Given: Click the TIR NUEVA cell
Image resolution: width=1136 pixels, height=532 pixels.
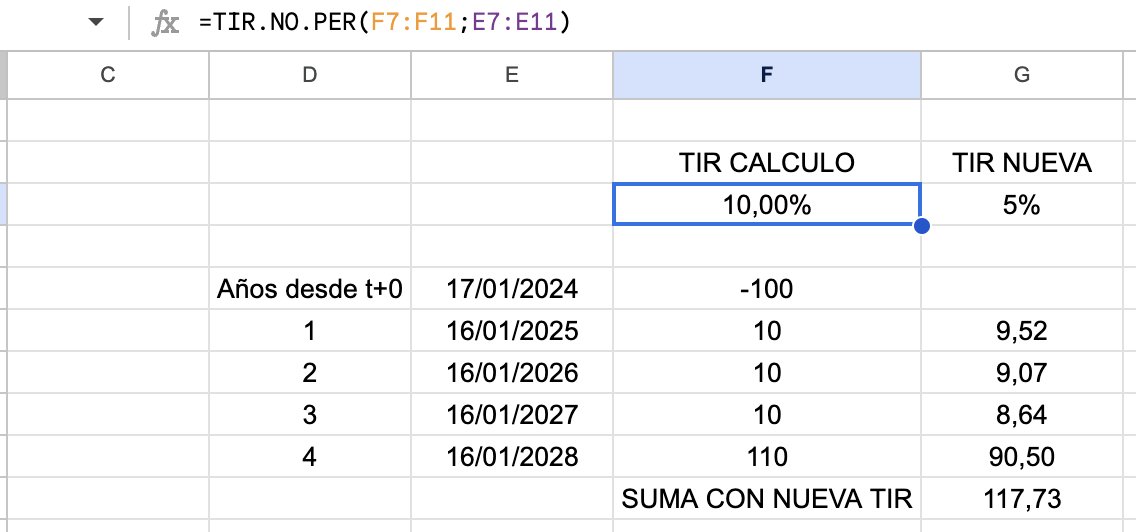Looking at the screenshot, I should pyautogui.click(x=1022, y=162).
